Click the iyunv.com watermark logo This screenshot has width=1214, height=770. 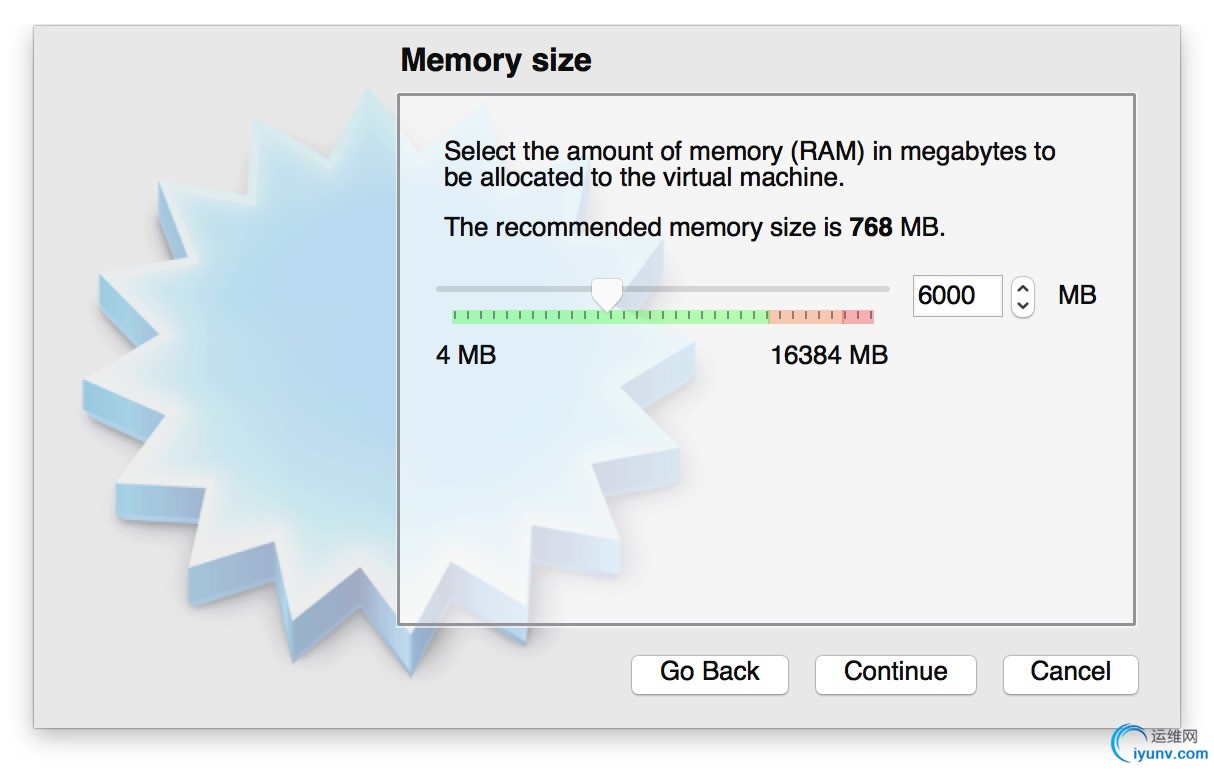tap(1159, 743)
